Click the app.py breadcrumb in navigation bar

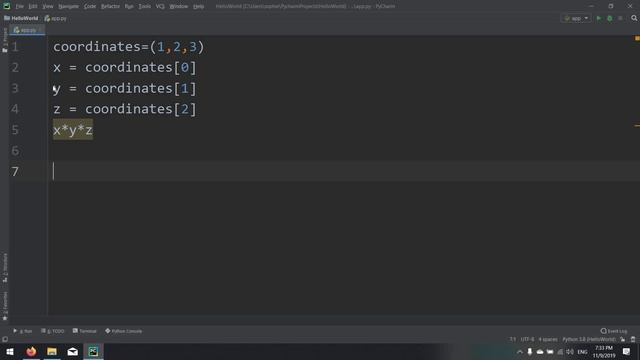pyautogui.click(x=56, y=18)
